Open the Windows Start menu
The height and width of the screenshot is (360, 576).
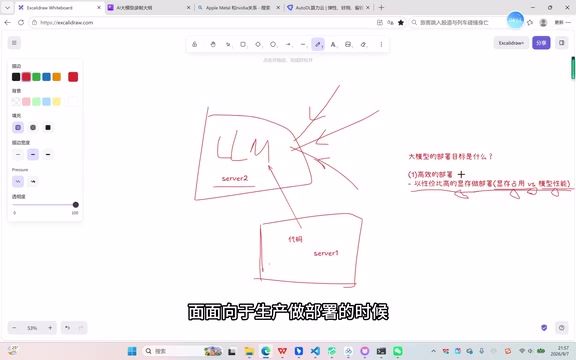click(132, 351)
